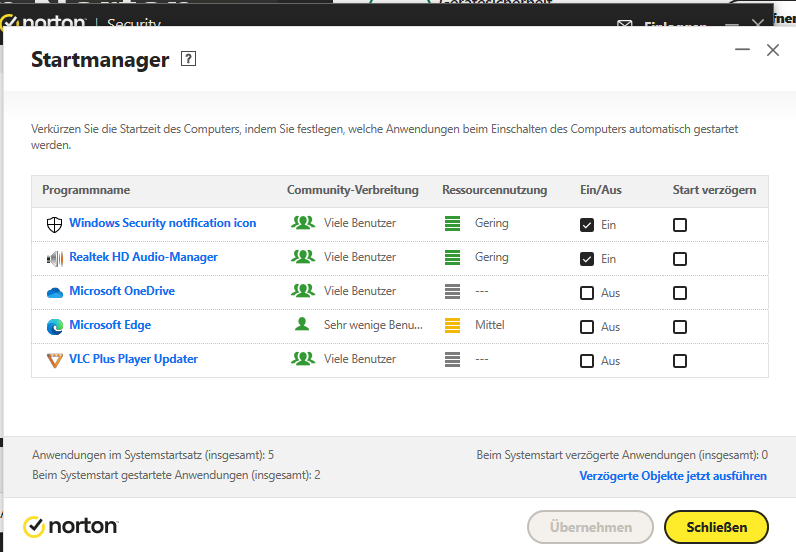Screen dimensions: 796x552
Task: Click Verzögerte Objekte jetzt ausführen link
Action: click(x=673, y=476)
